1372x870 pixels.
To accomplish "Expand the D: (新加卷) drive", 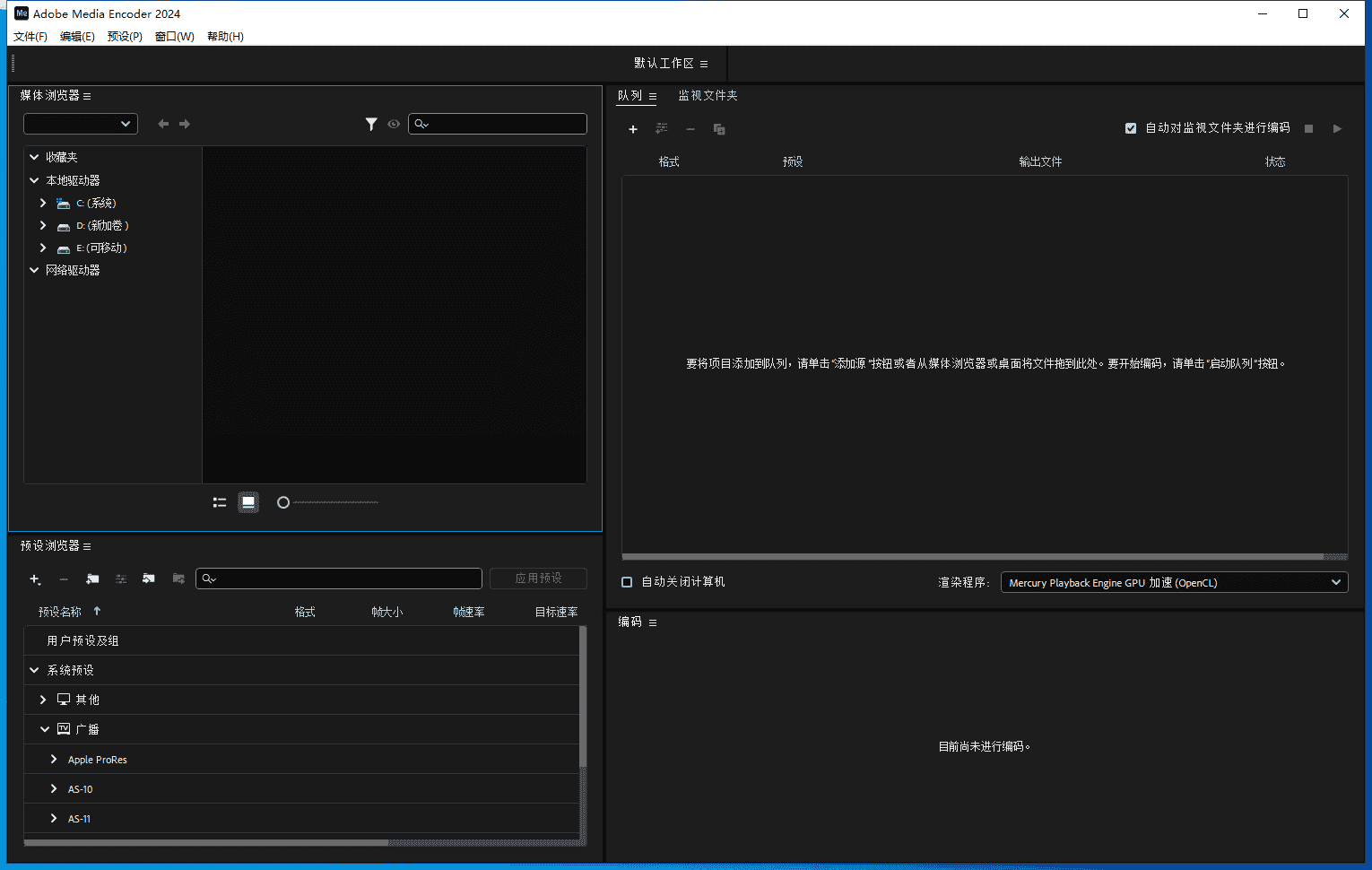I will click(43, 225).
